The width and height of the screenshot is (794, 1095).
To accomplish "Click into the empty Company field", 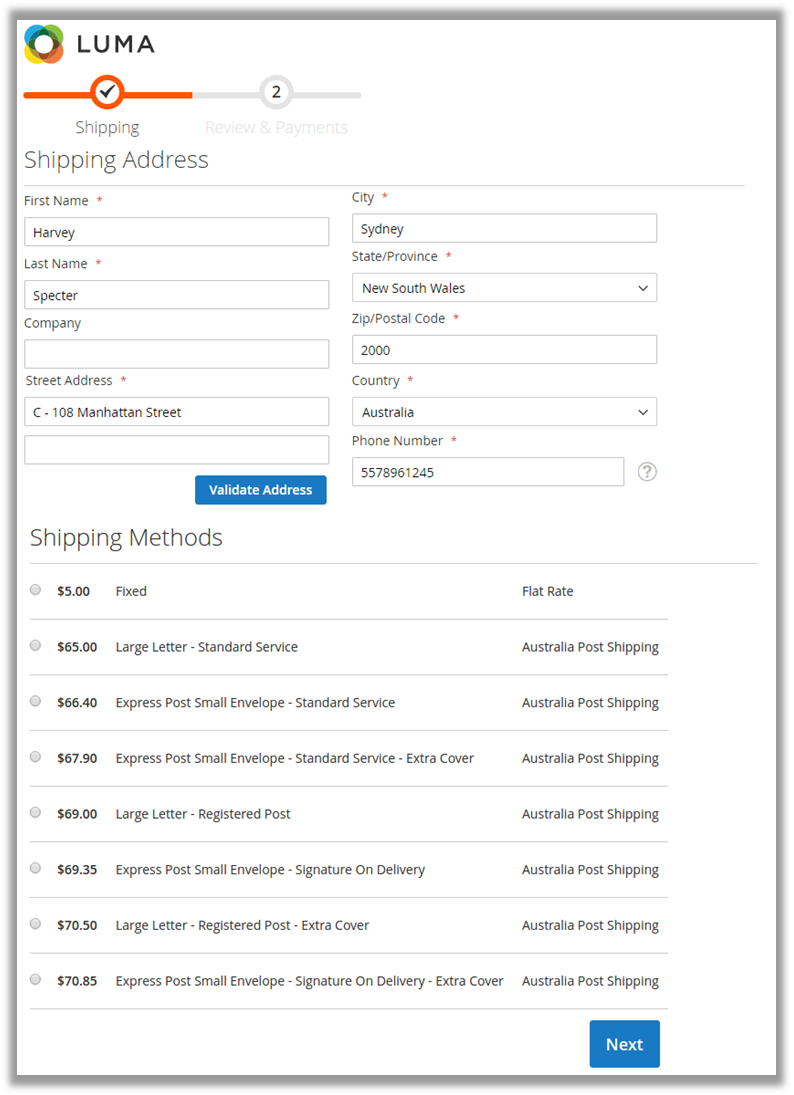I will click(176, 354).
